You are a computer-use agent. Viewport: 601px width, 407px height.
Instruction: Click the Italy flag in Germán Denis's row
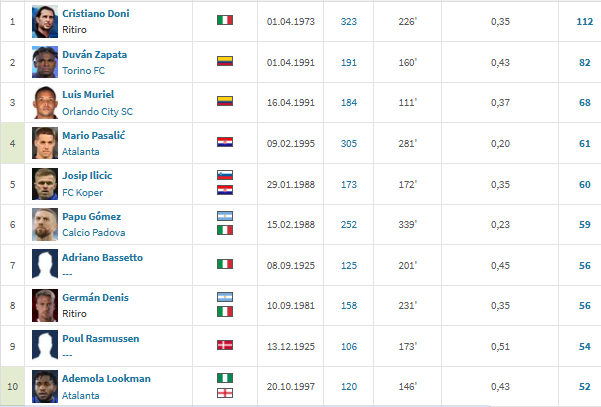tap(225, 311)
